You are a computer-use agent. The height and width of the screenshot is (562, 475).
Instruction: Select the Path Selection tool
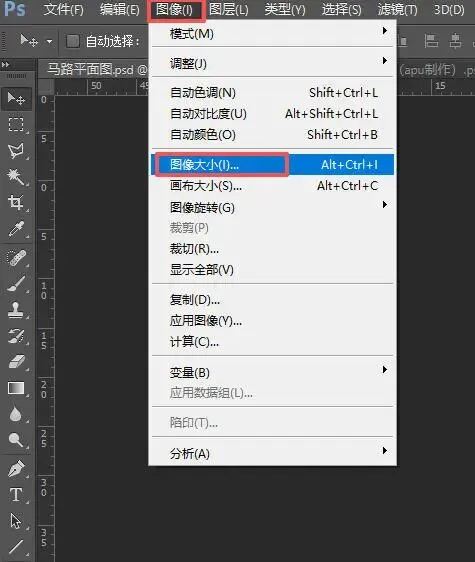pyautogui.click(x=16, y=521)
